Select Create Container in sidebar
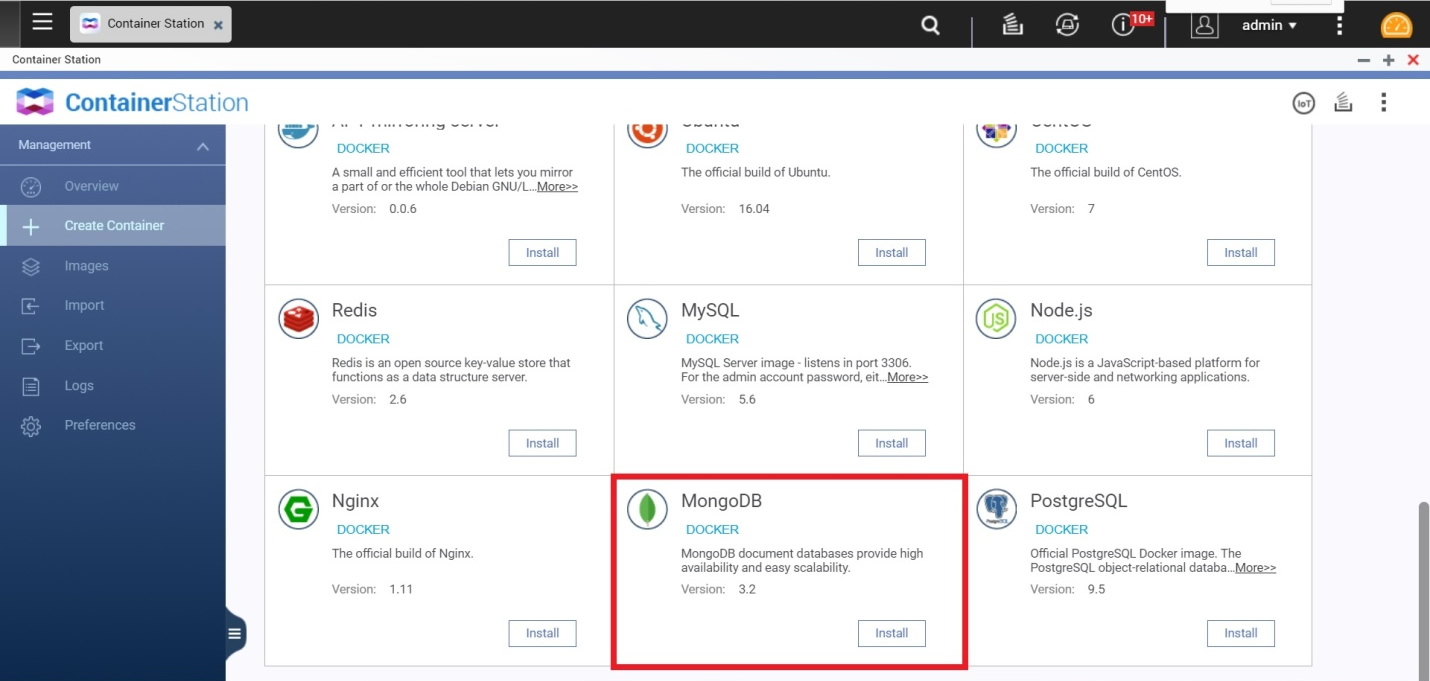1430x681 pixels. coord(112,226)
